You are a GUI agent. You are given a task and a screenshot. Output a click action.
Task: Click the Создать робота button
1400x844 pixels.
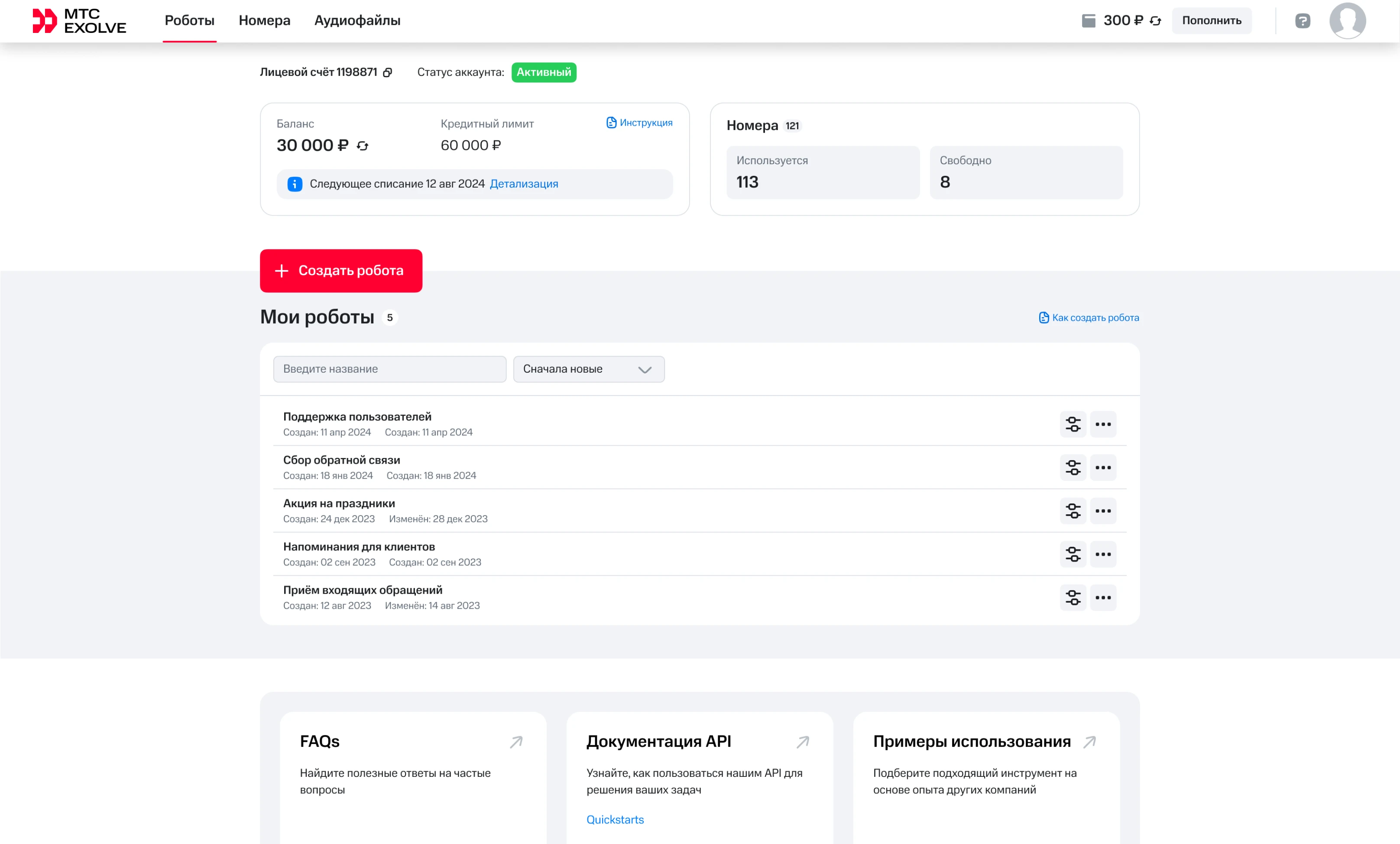click(341, 270)
